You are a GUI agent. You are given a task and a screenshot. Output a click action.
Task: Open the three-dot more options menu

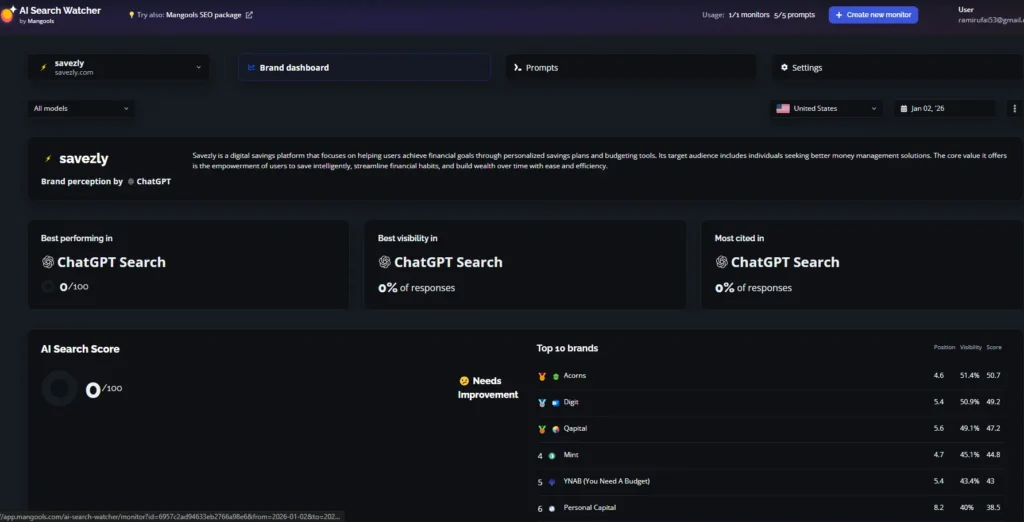click(x=1014, y=108)
